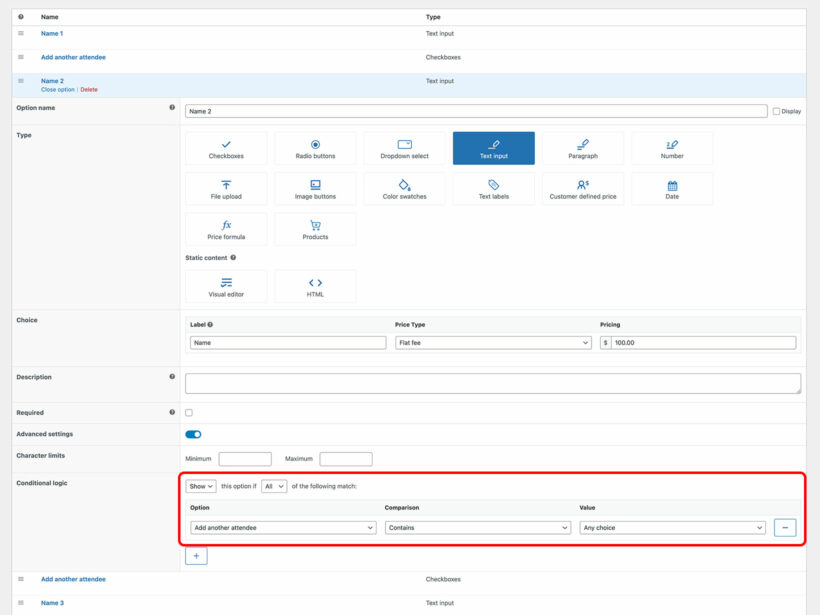Viewport: 820px width, 615px height.
Task: Pick the Color swatches type
Action: [x=405, y=188]
